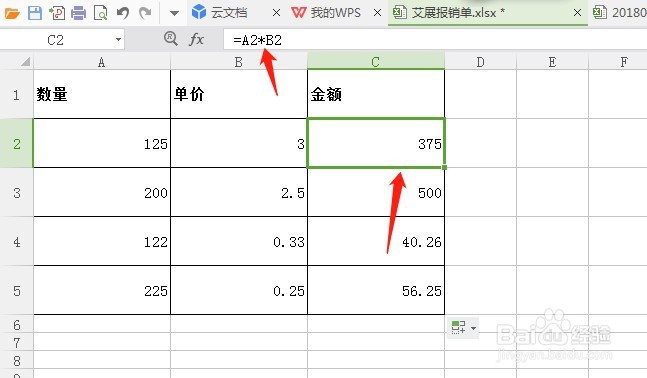Open the insert function fx button
This screenshot has width=647, height=378.
click(196, 40)
